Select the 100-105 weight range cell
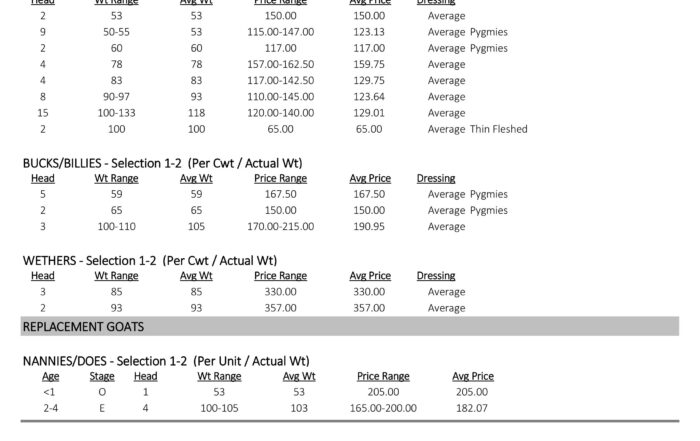 (219, 408)
